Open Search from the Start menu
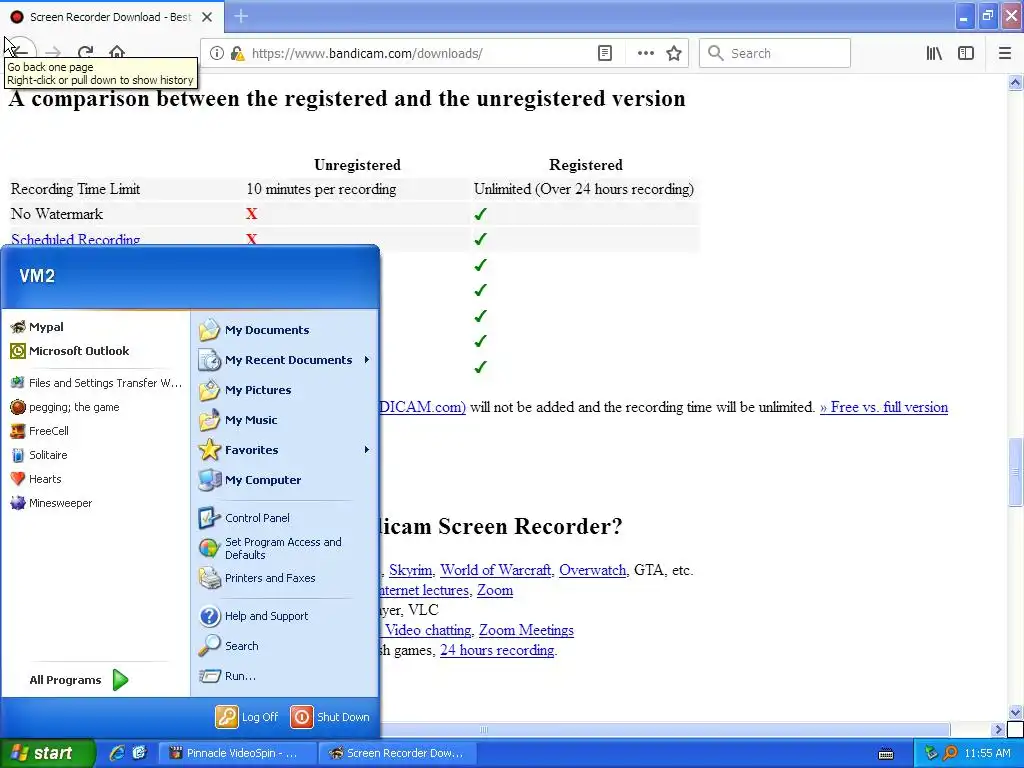This screenshot has width=1024, height=768. pyautogui.click(x=285, y=646)
